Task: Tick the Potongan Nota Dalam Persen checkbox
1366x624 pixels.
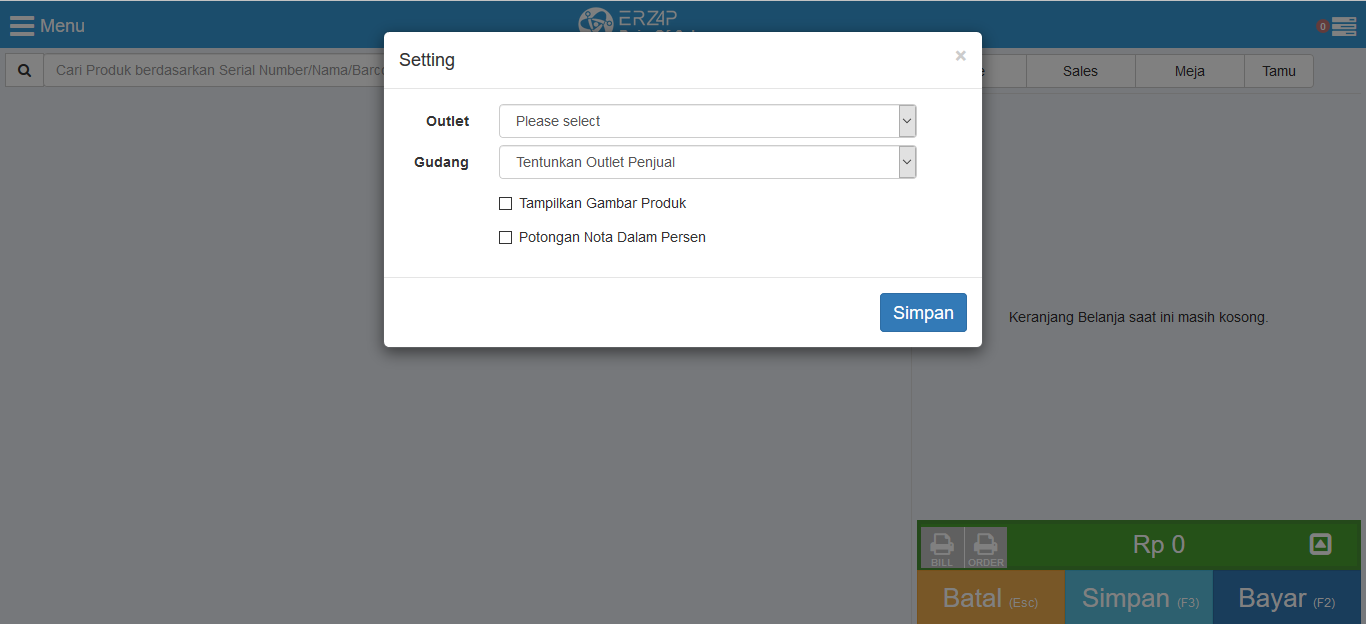Action: pos(505,238)
